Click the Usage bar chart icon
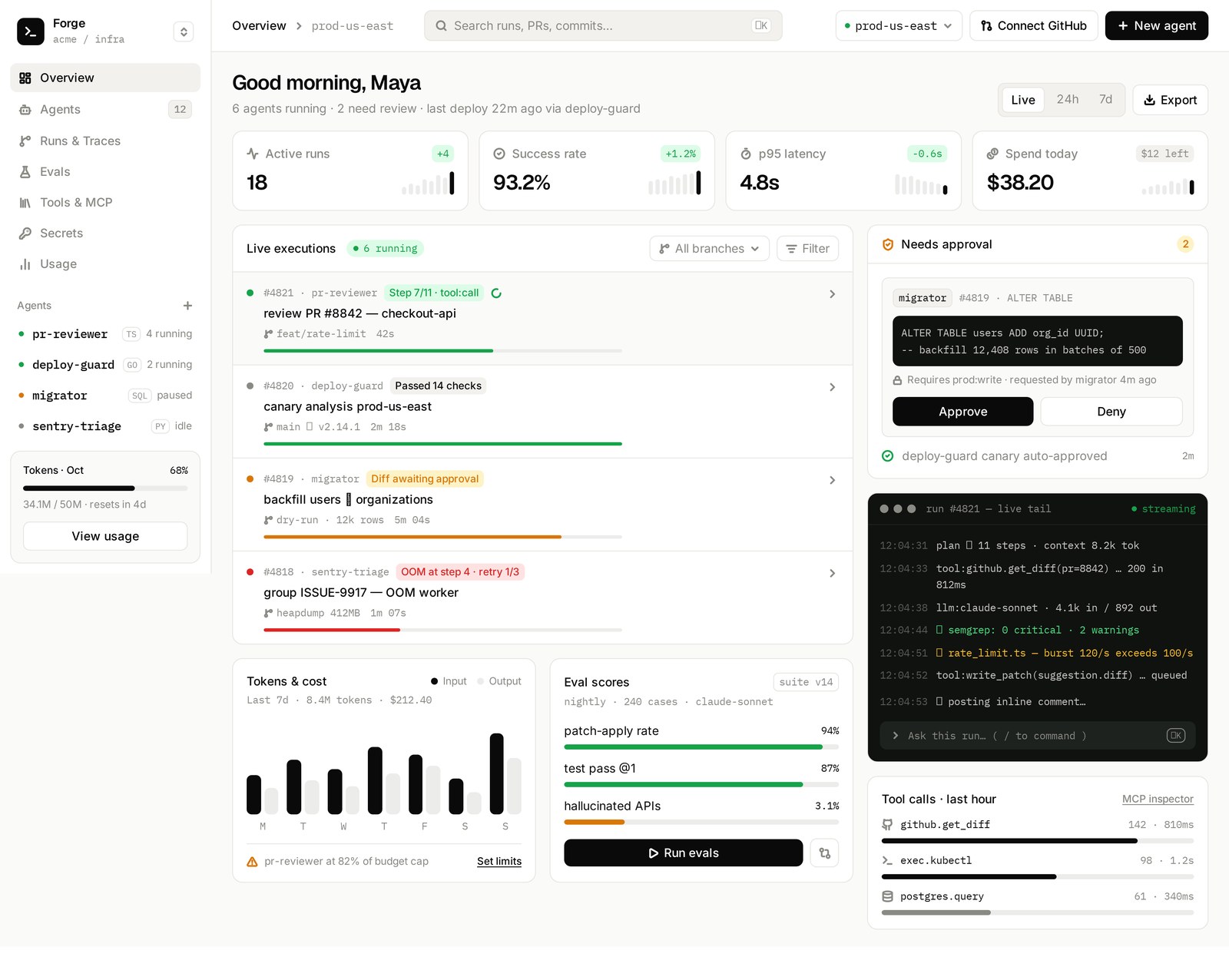 [x=25, y=264]
